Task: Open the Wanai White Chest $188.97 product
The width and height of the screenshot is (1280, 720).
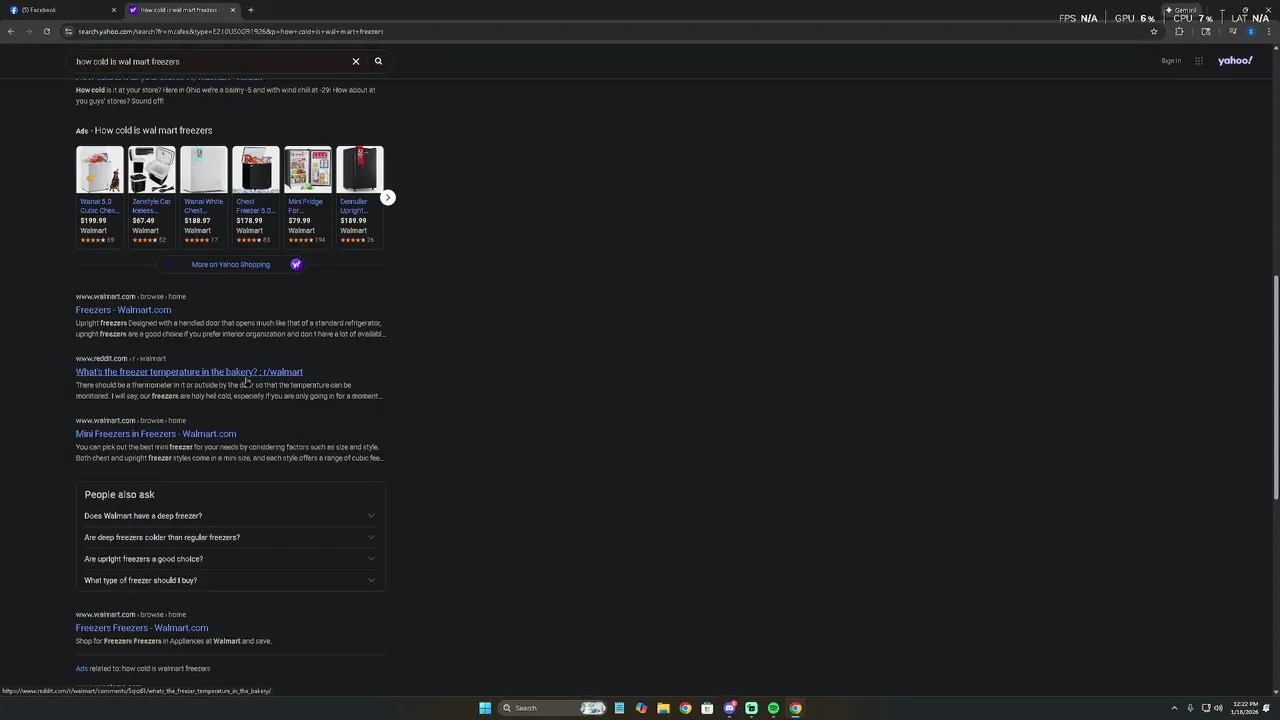Action: pos(204,196)
